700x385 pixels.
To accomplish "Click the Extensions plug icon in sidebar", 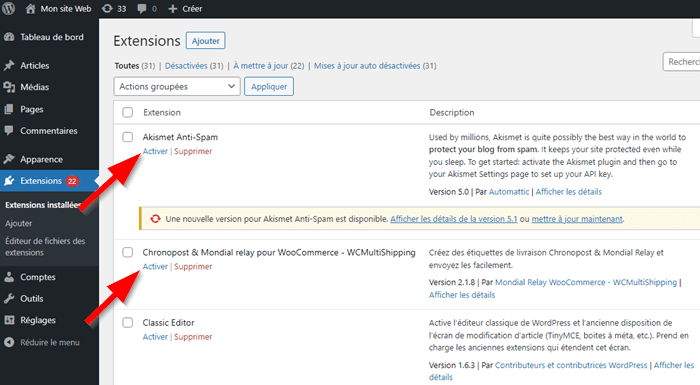I will point(9,181).
